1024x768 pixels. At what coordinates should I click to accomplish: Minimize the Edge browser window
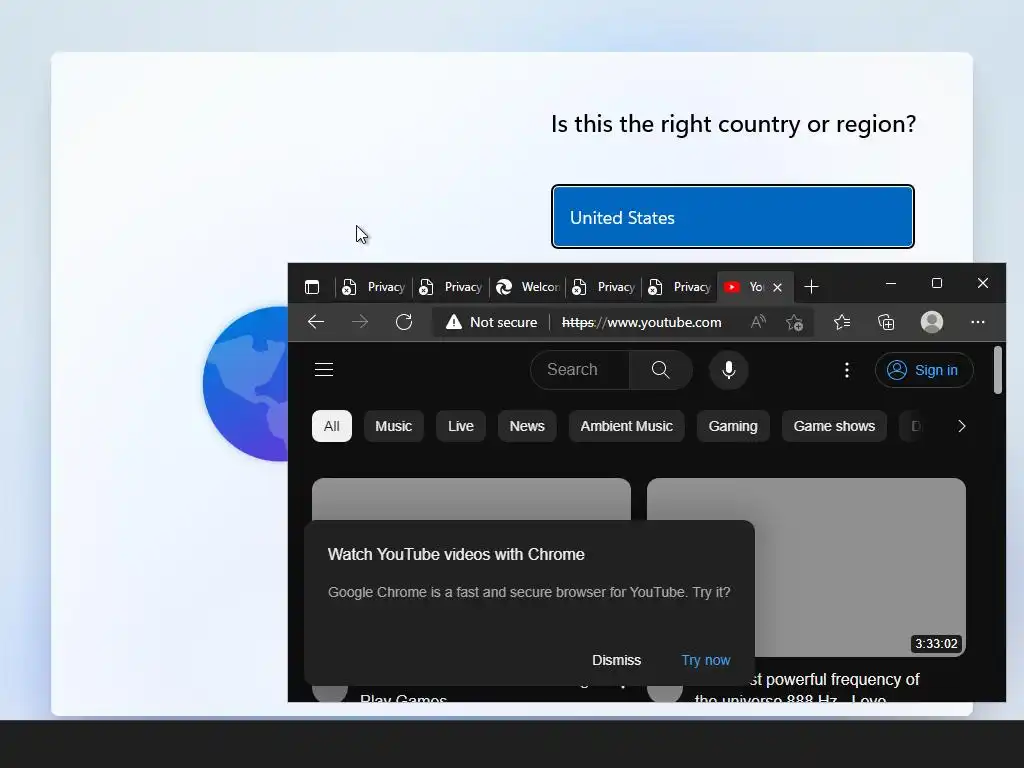coord(891,283)
